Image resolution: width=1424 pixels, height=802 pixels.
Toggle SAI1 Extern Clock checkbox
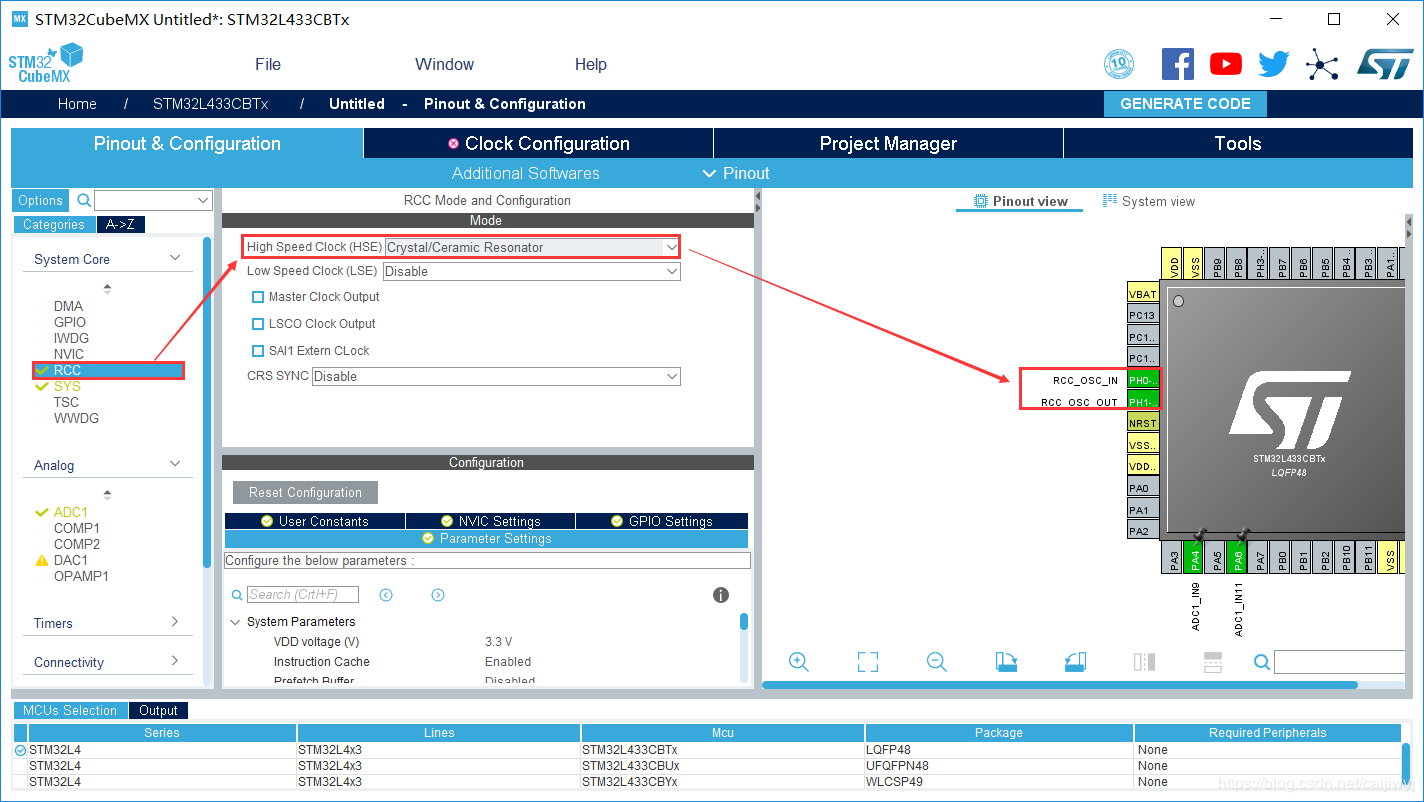pyautogui.click(x=258, y=351)
